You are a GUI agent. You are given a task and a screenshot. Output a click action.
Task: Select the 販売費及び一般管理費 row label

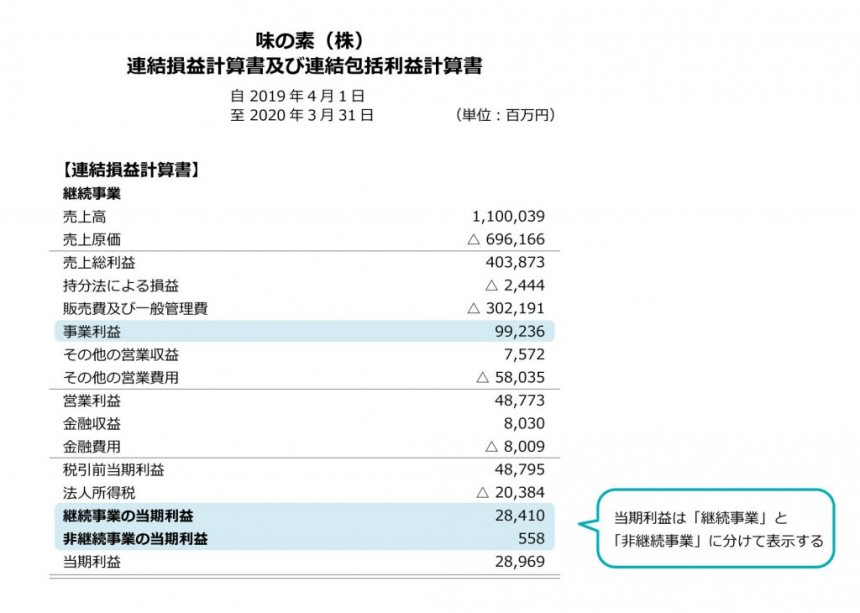(135, 308)
